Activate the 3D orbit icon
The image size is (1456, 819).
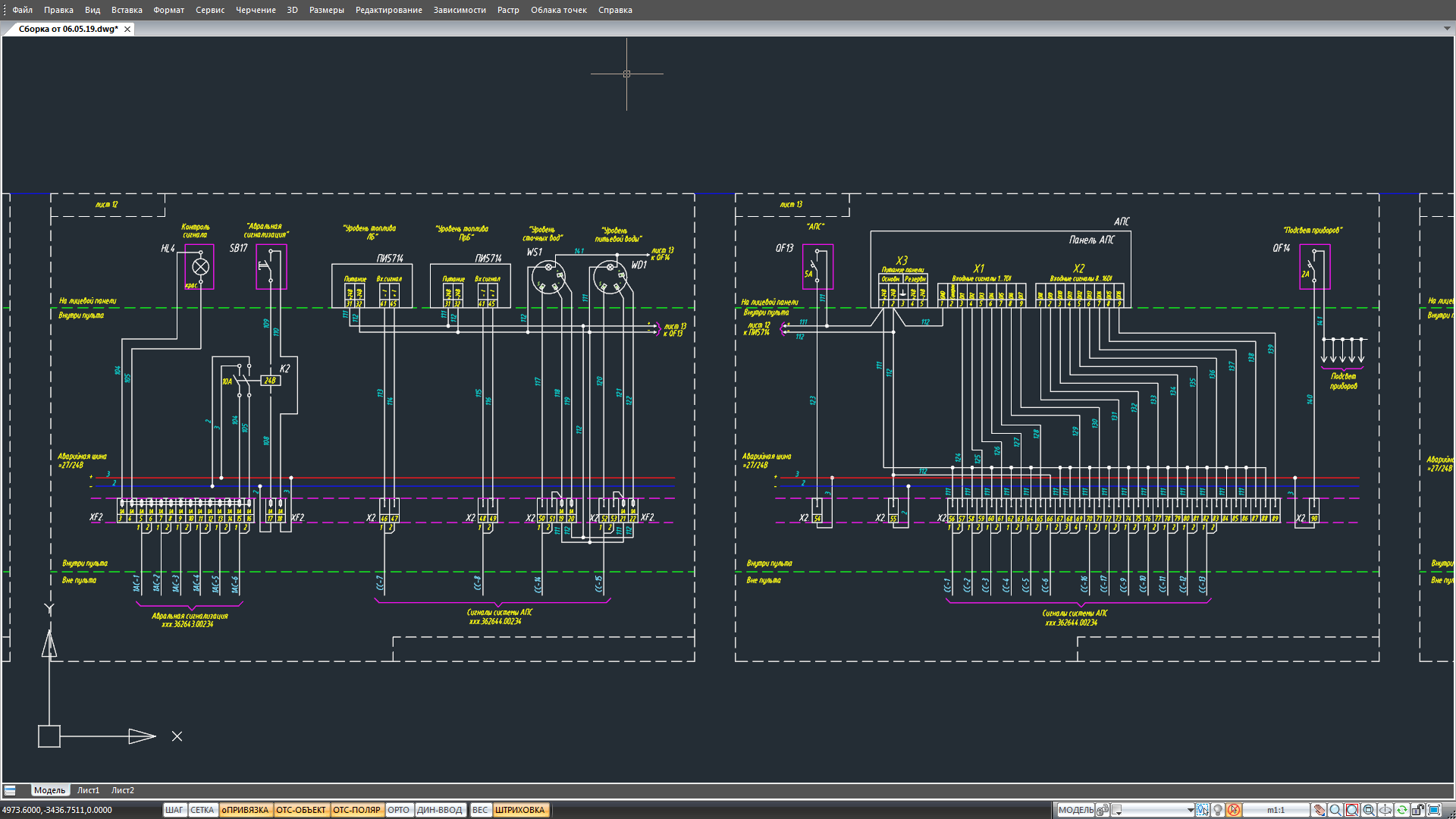tap(1385, 810)
